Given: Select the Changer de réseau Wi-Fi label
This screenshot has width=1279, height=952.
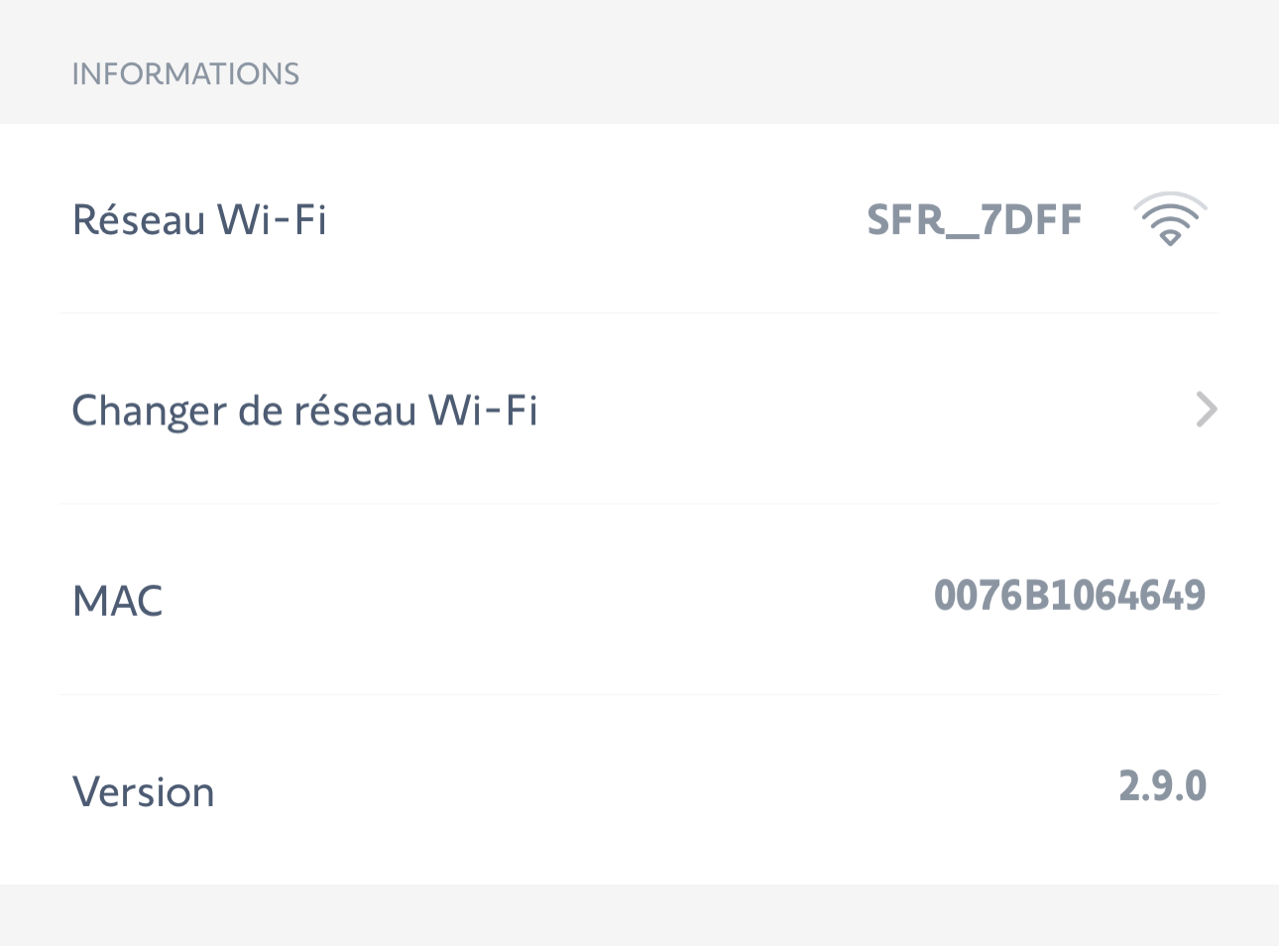Looking at the screenshot, I should (x=305, y=411).
